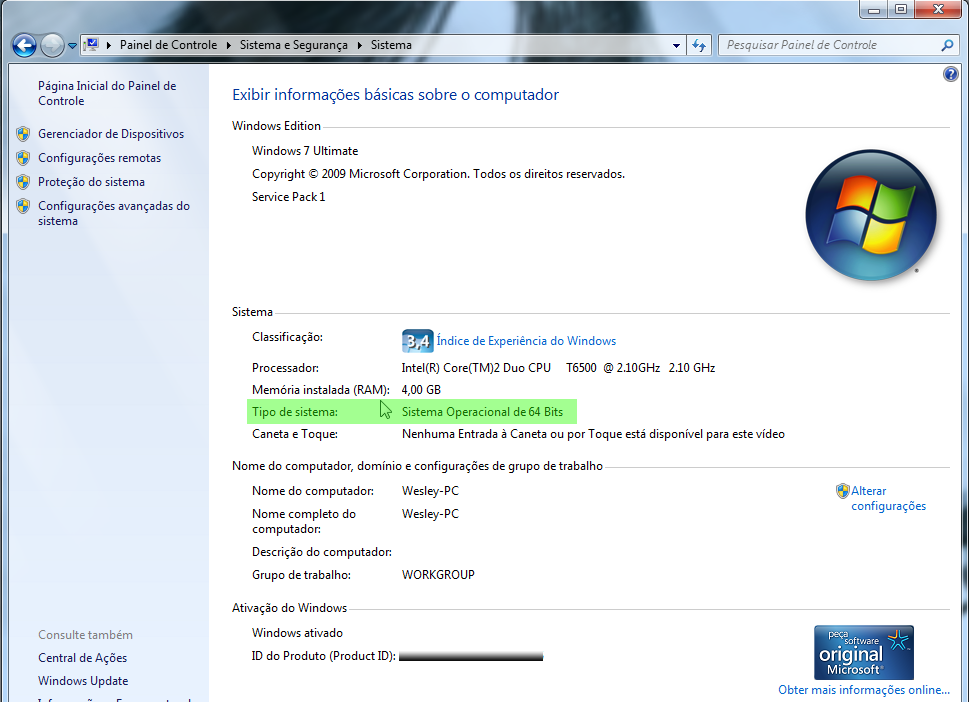Click the shield icon beside Gerenciador de Dispositivos

click(23, 134)
